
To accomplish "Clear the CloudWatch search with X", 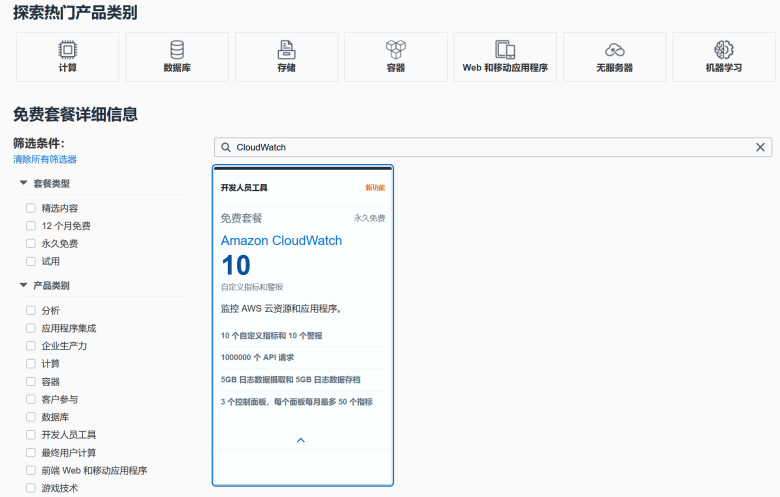I will (x=760, y=147).
